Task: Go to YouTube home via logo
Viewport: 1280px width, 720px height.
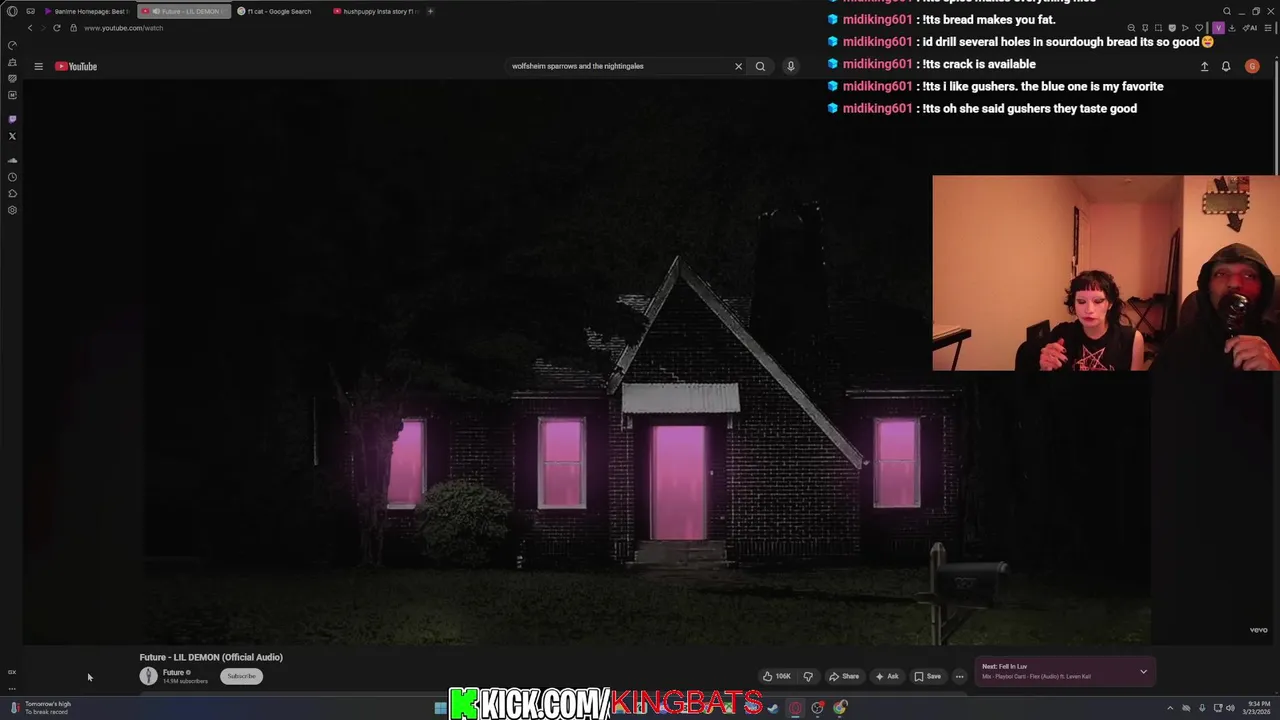Action: [x=76, y=66]
